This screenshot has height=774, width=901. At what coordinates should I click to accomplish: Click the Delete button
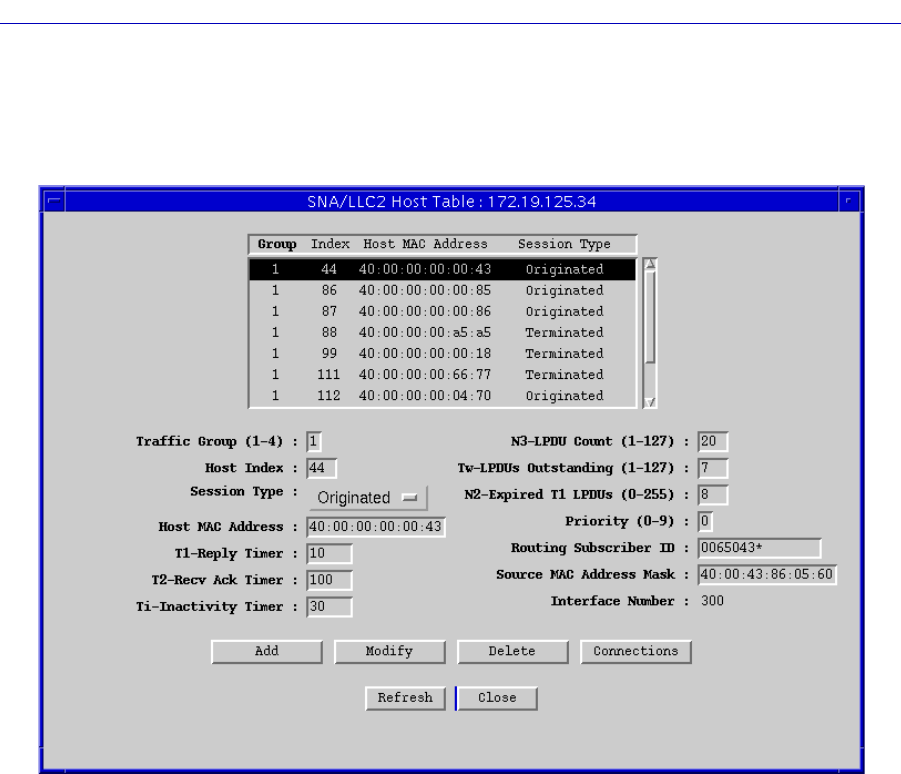(513, 652)
